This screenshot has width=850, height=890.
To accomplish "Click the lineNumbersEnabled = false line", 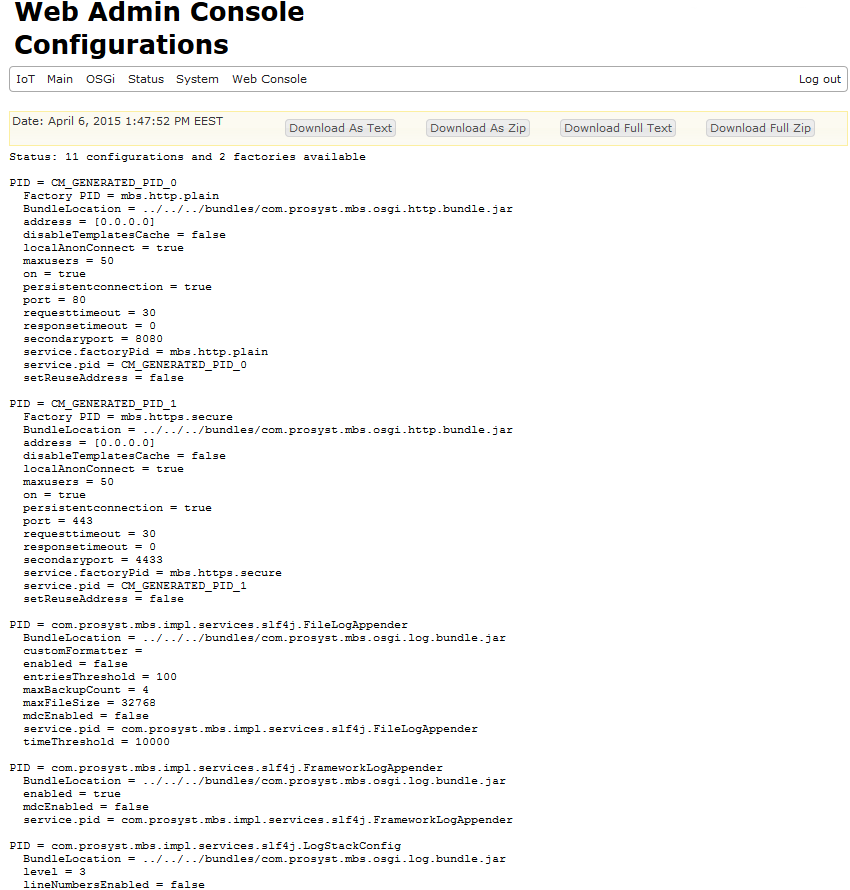I will point(114,885).
